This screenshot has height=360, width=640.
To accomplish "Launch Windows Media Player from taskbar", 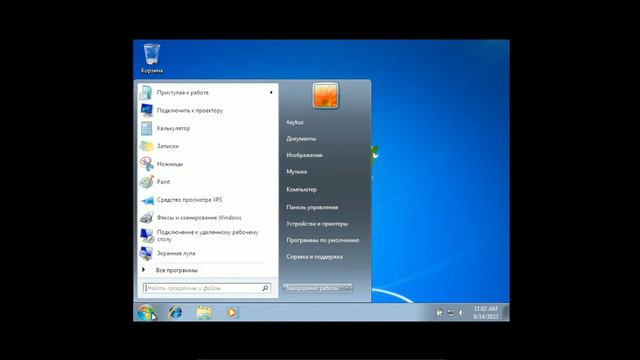I will [232, 313].
